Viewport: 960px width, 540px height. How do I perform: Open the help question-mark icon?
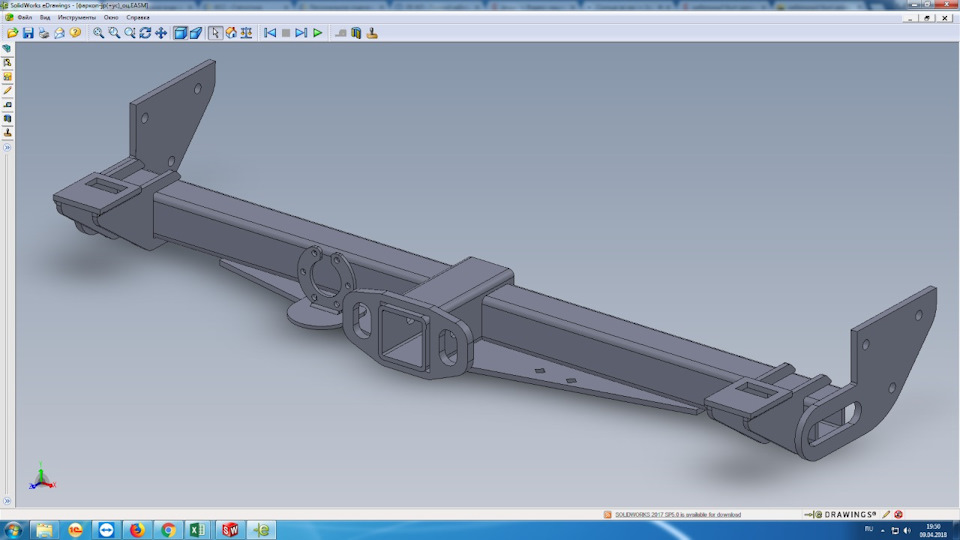(x=75, y=32)
